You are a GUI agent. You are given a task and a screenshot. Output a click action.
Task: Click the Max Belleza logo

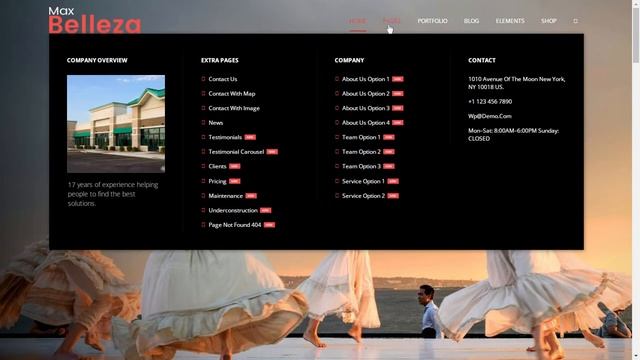point(95,20)
